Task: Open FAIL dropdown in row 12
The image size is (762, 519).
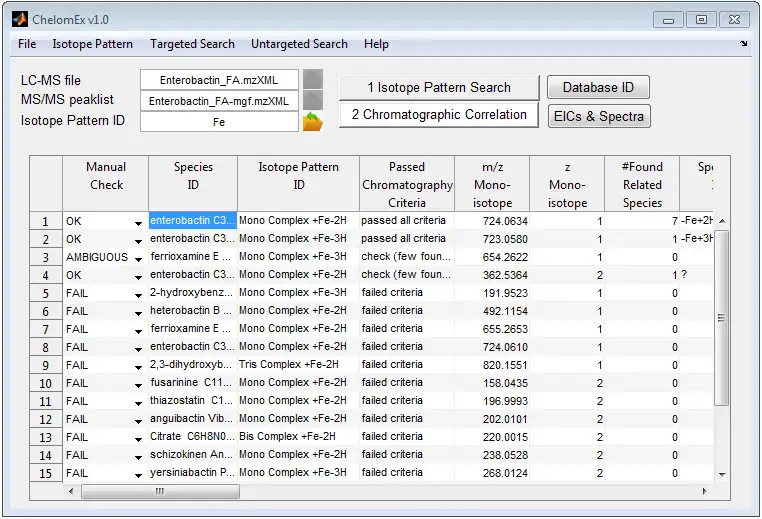Action: [139, 421]
